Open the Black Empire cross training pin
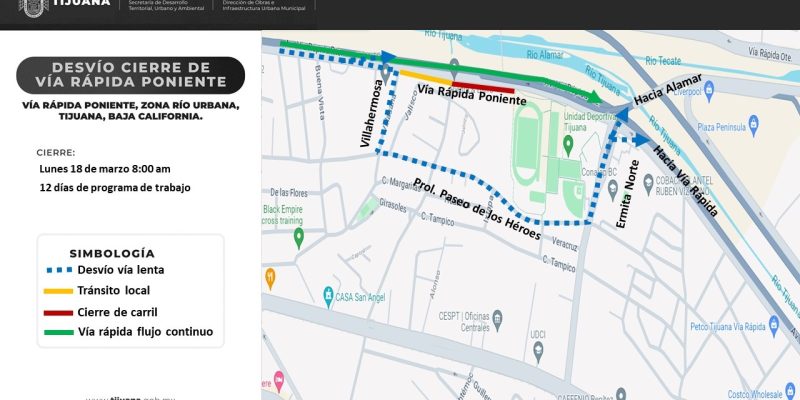 point(298,237)
